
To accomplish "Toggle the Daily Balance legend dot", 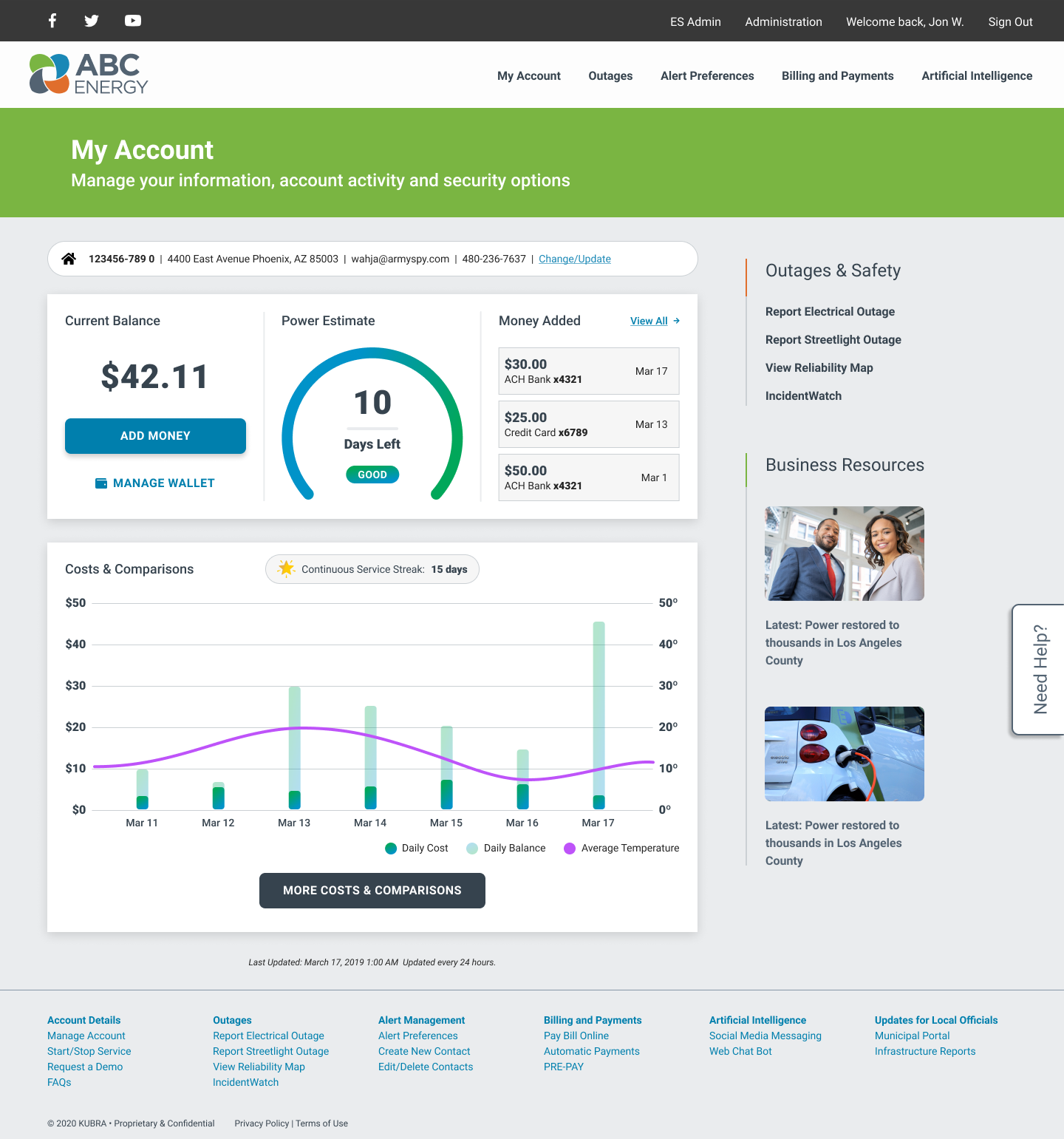I will pos(472,849).
